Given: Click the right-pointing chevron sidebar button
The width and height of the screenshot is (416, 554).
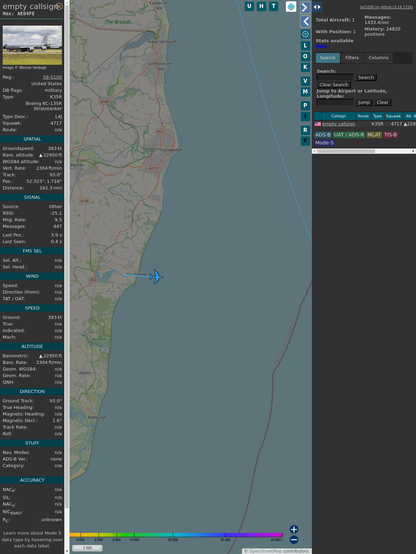Looking at the screenshot, I should click(x=305, y=7).
